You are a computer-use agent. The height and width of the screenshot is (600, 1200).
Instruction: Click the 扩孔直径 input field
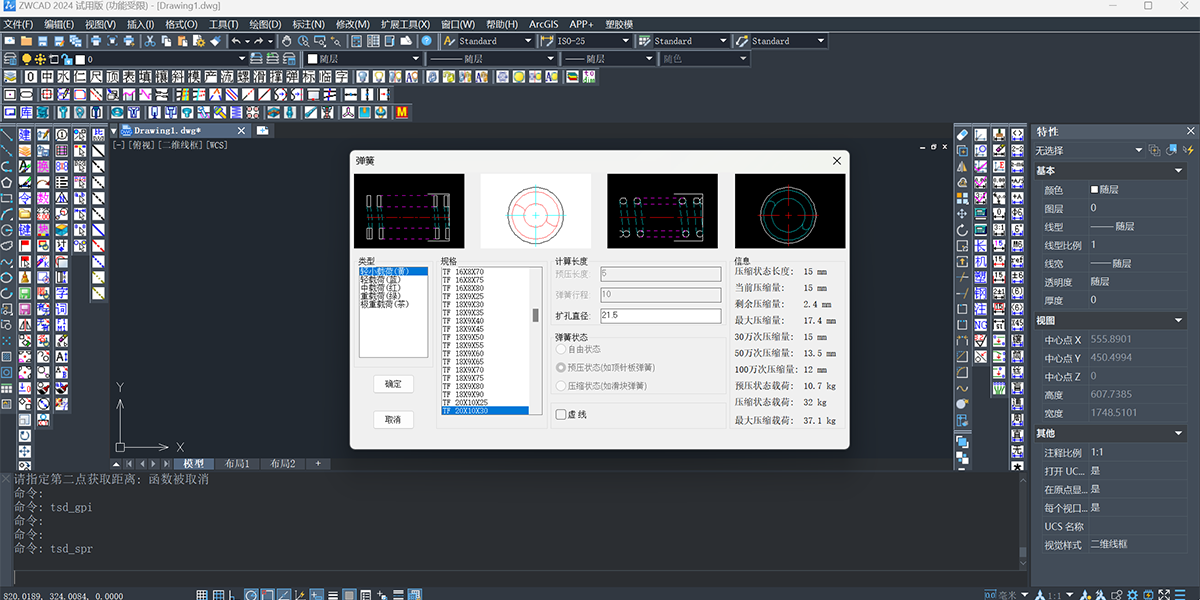tap(660, 316)
